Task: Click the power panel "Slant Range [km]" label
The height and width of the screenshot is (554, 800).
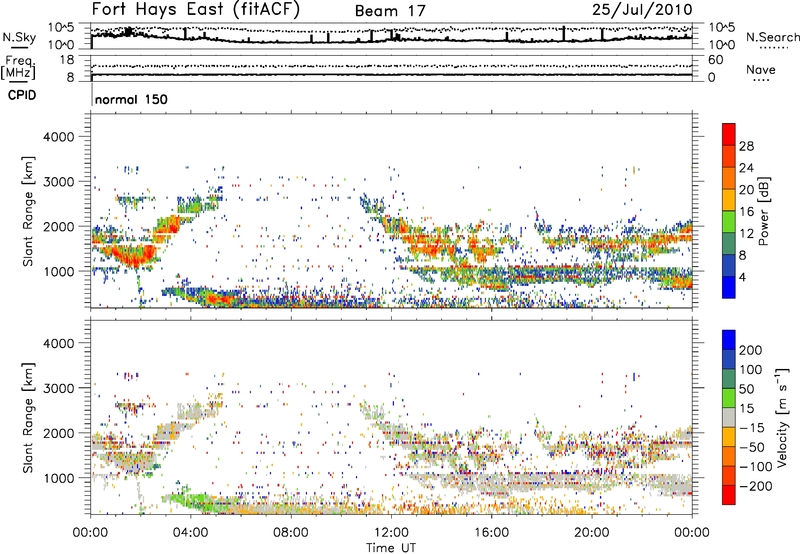Action: coord(28,211)
